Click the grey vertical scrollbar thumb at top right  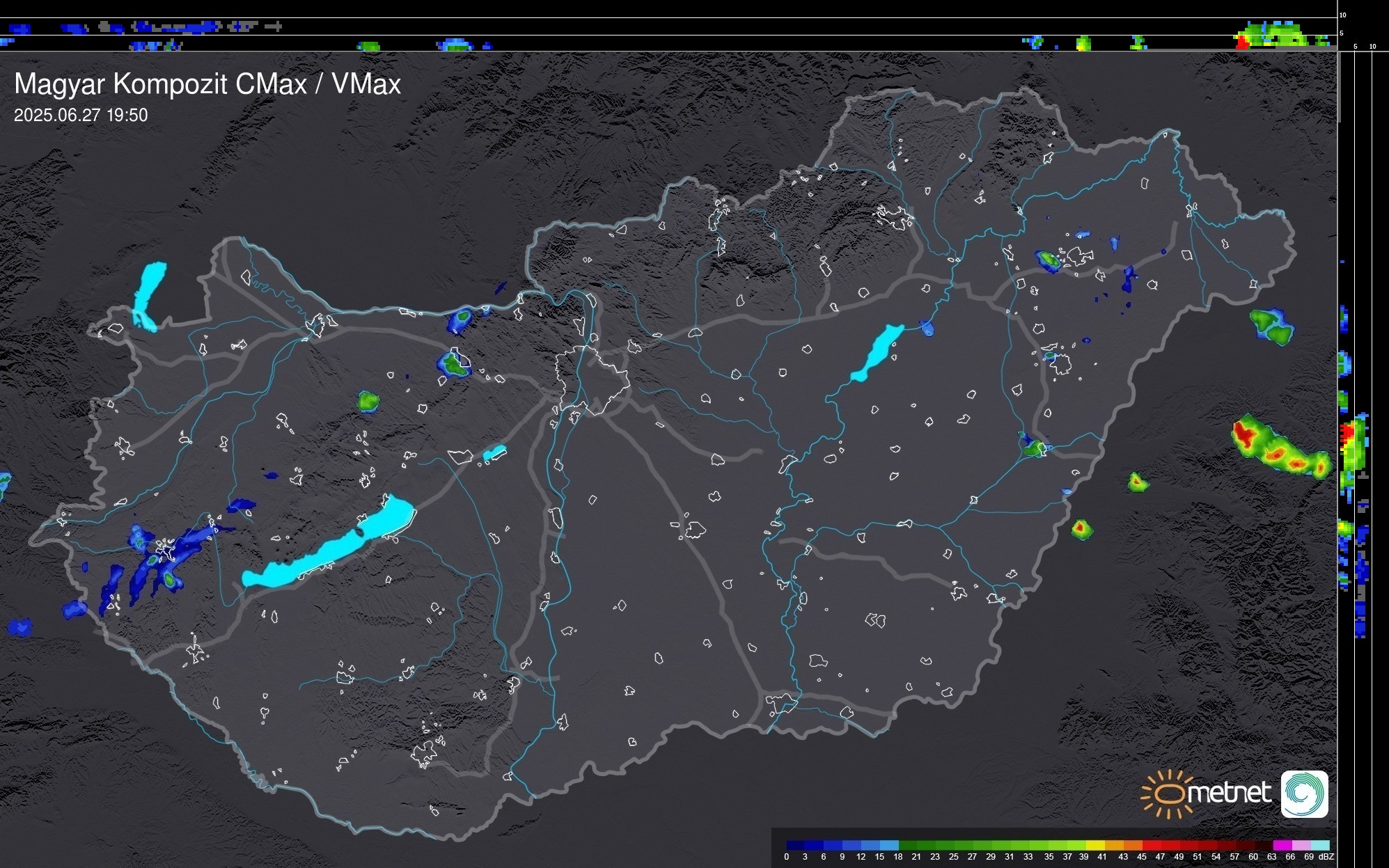[1338, 87]
